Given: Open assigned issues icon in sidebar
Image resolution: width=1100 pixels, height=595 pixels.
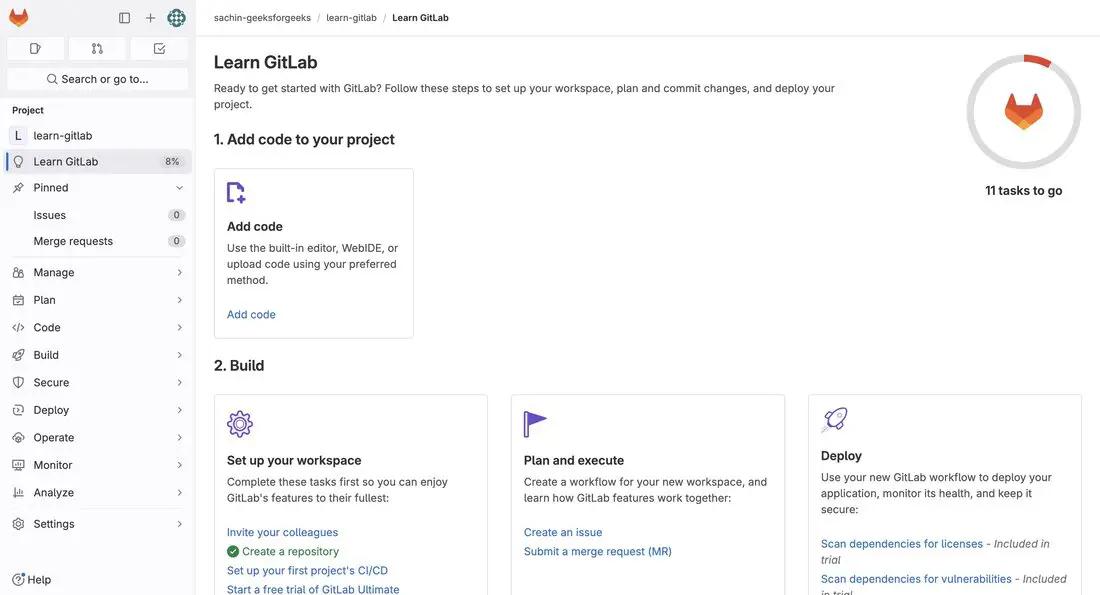Looking at the screenshot, I should [35, 48].
